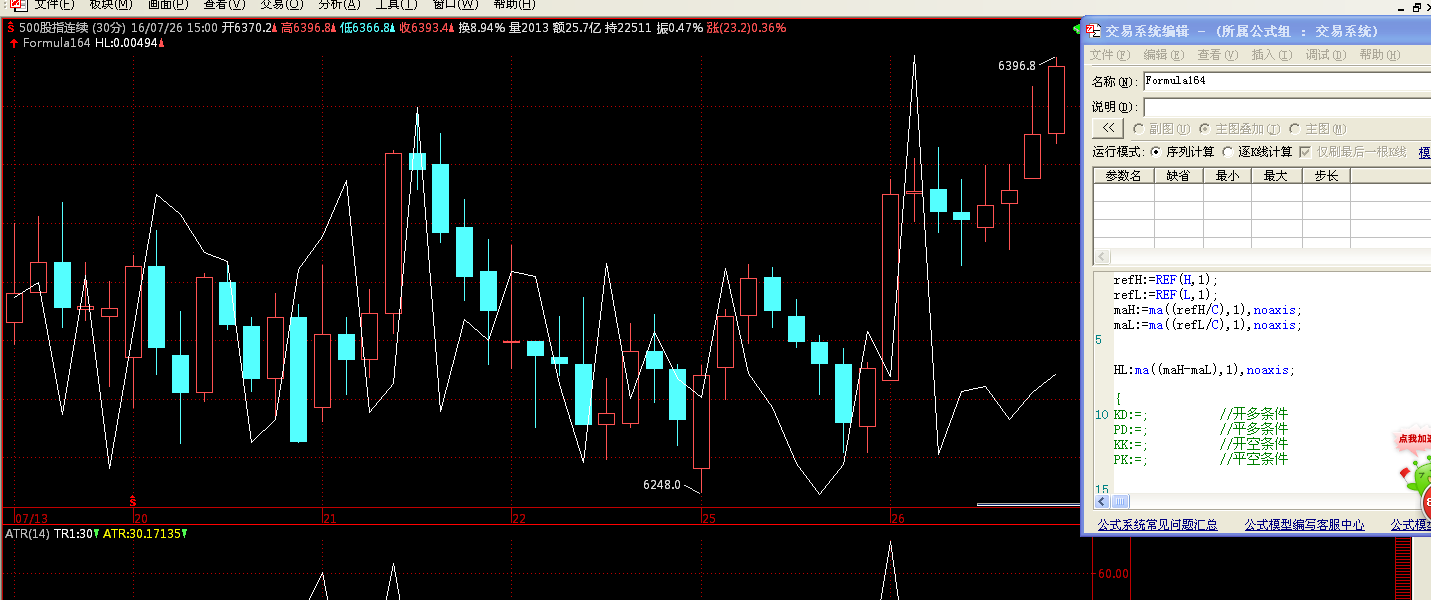This screenshot has width=1431, height=600.
Task: Click the PD:=; 平多条件 code line
Action: [1201, 429]
